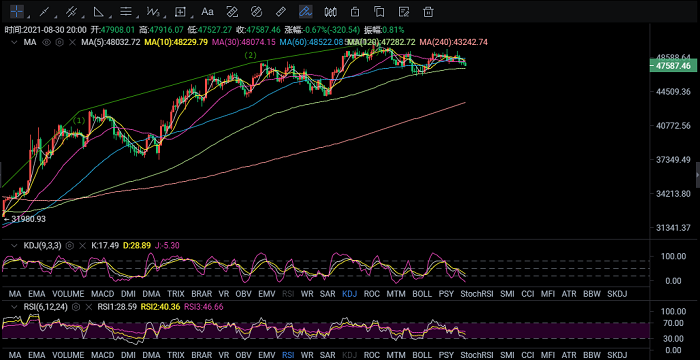
Task: Switch upper indicator tab to MACD
Action: (102, 294)
